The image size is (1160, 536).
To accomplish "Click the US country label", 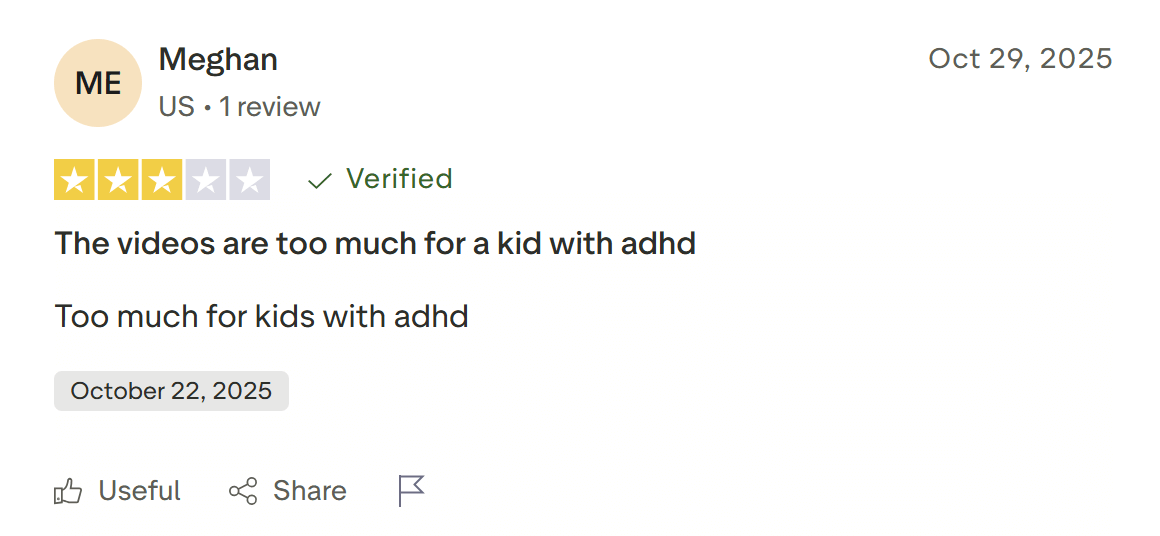I will pos(176,107).
